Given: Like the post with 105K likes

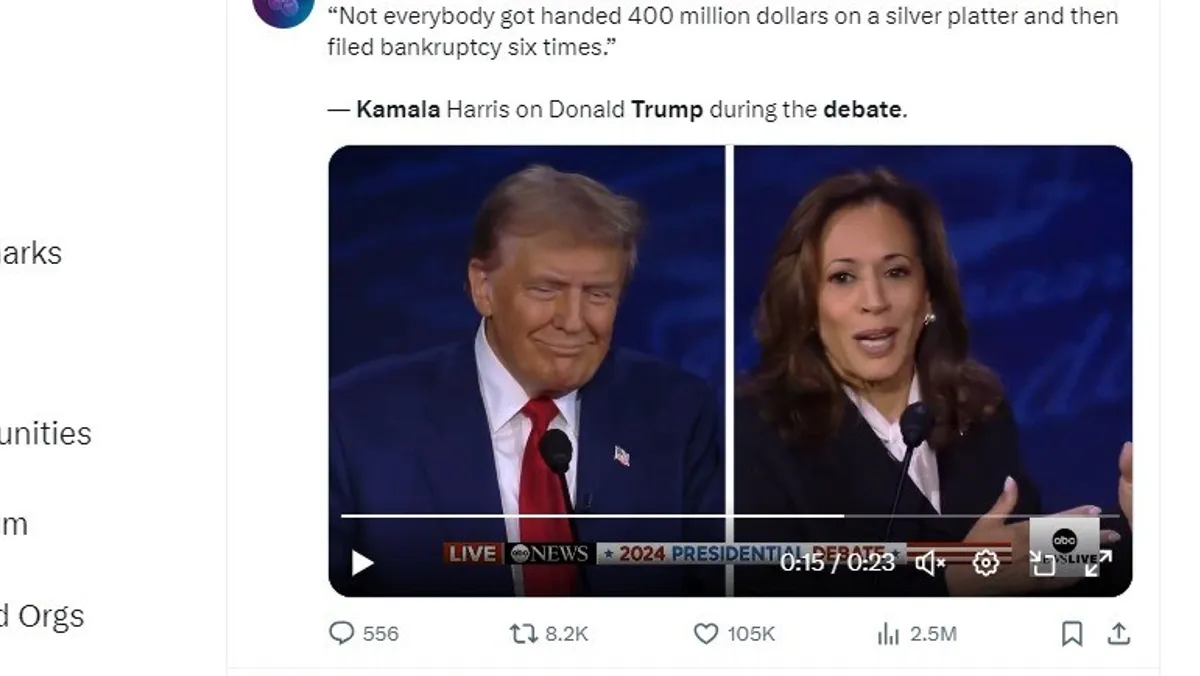Looking at the screenshot, I should click(x=735, y=633).
